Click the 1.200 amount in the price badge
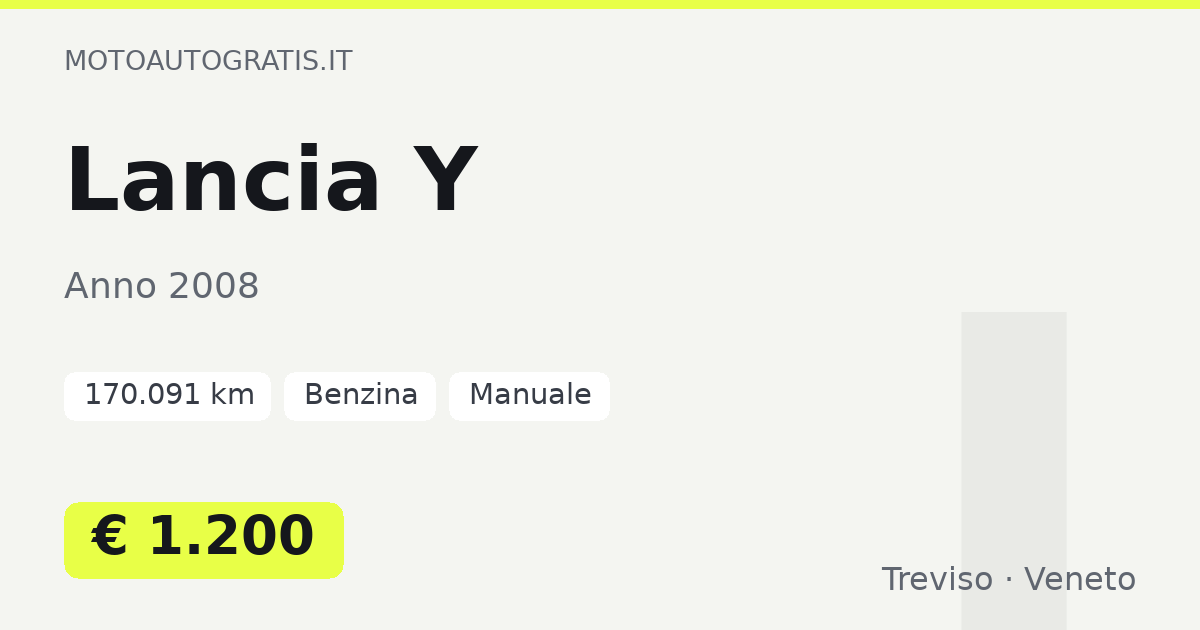 pyautogui.click(x=231, y=538)
